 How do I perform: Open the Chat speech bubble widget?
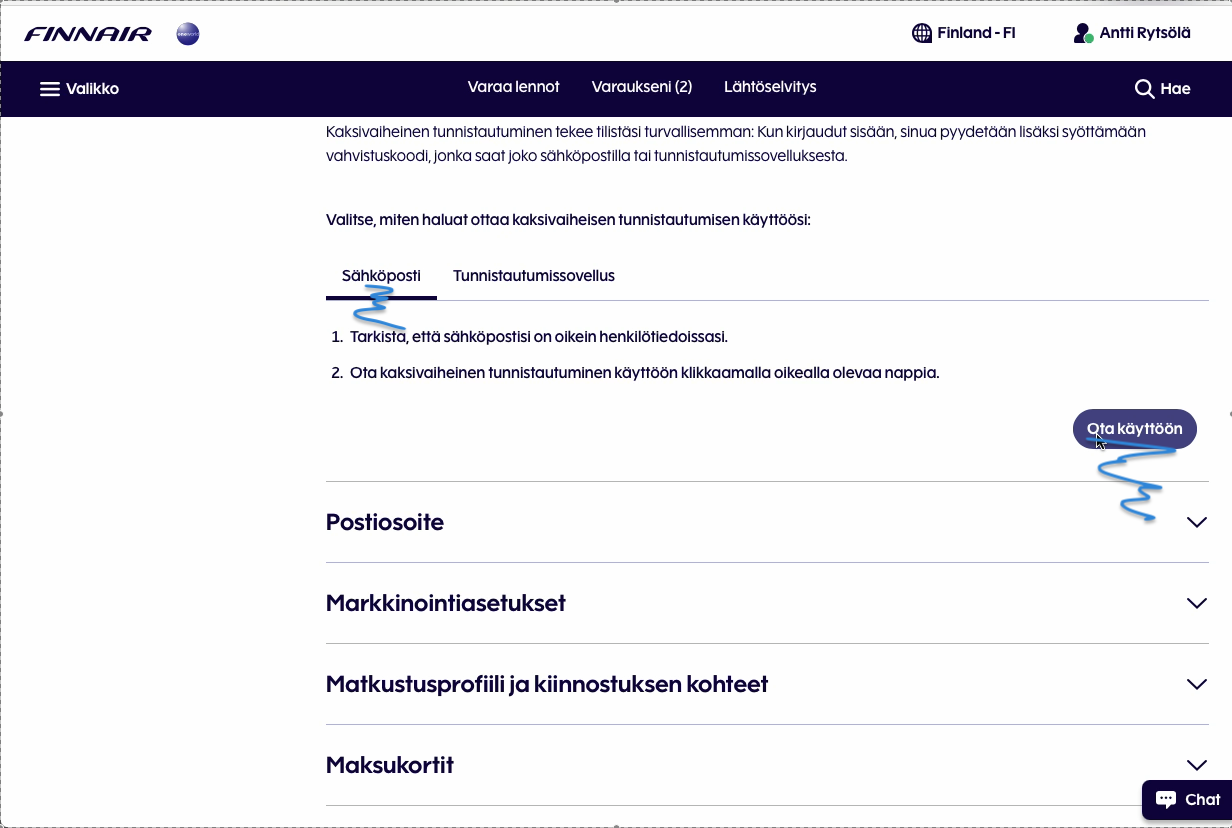pyautogui.click(x=1166, y=799)
